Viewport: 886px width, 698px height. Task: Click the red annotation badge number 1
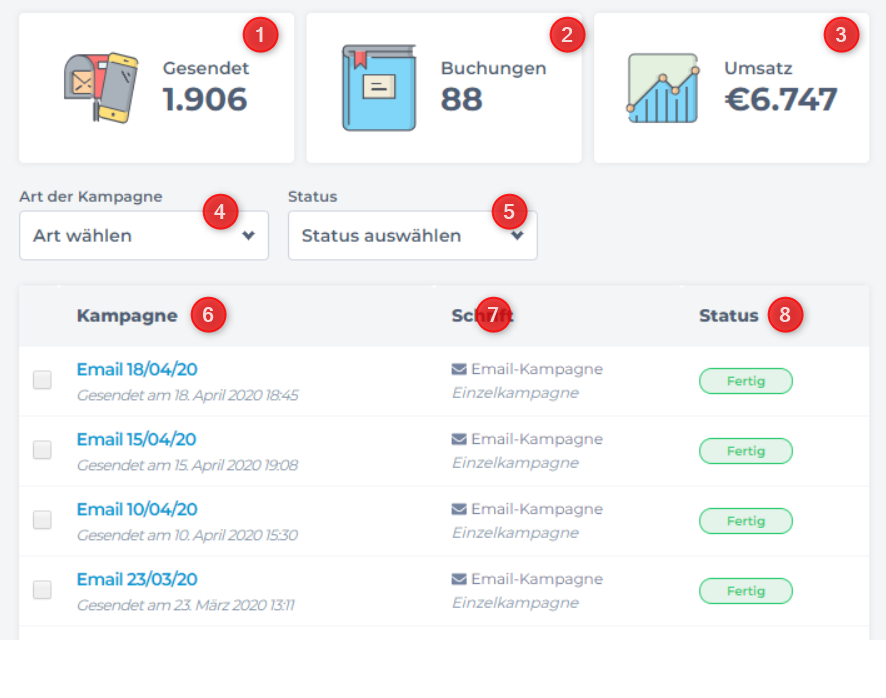(261, 36)
